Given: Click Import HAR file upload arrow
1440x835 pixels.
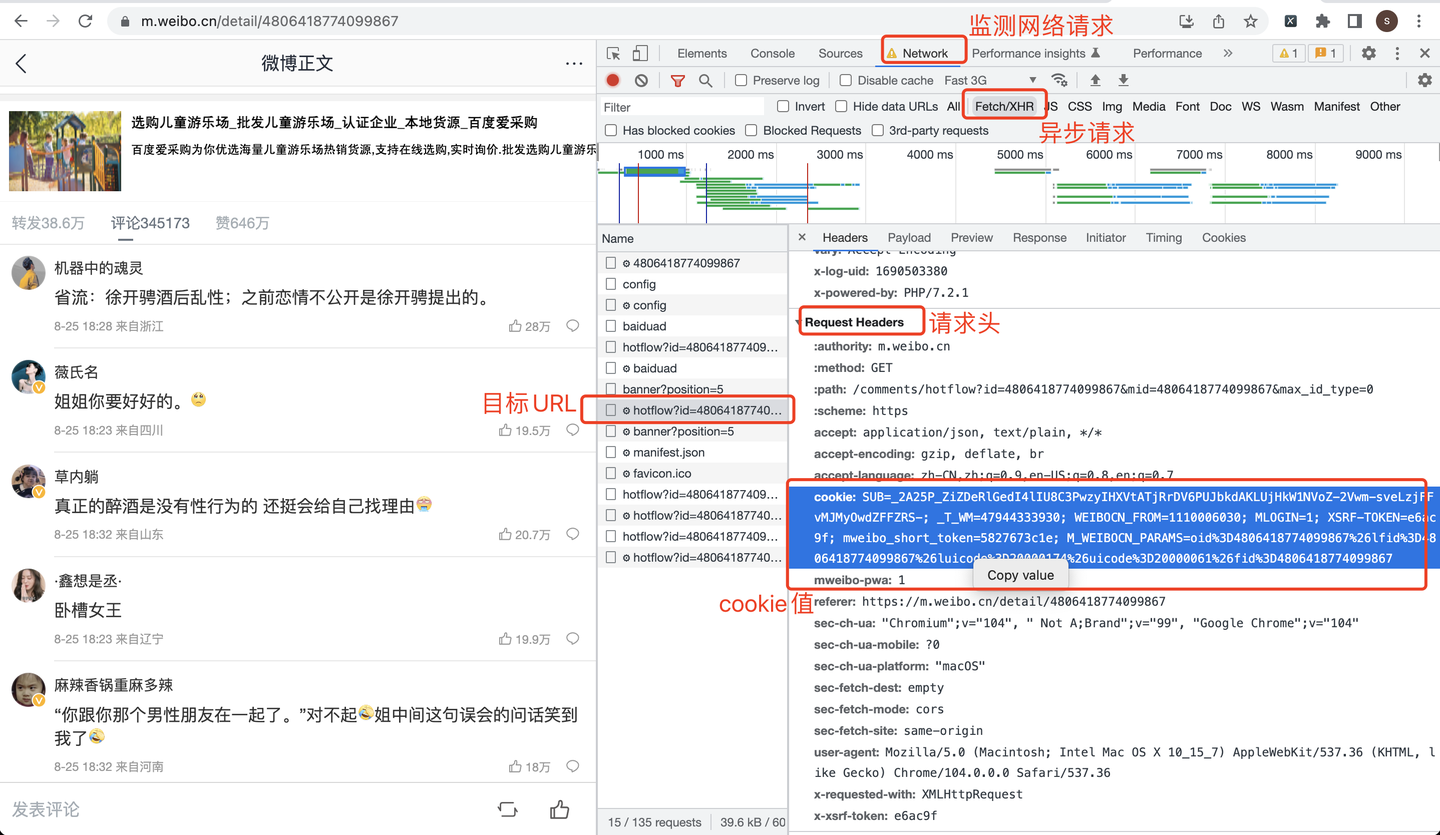Looking at the screenshot, I should (x=1095, y=80).
